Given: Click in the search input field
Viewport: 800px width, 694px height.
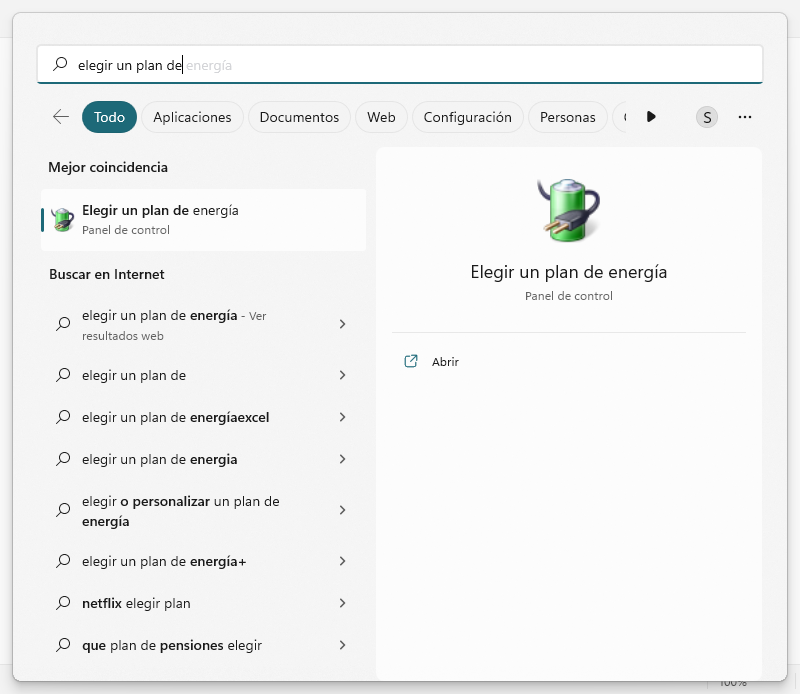Looking at the screenshot, I should [x=399, y=64].
